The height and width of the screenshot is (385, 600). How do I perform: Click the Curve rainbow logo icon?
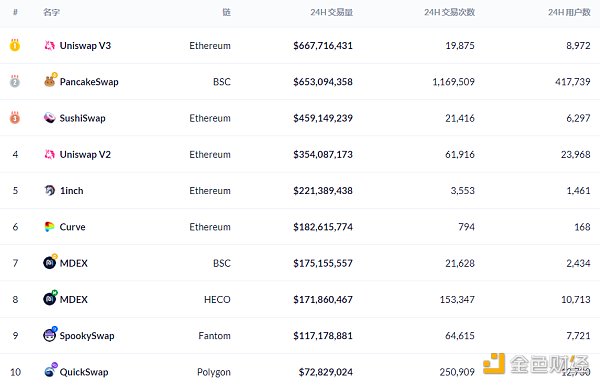tap(49, 227)
